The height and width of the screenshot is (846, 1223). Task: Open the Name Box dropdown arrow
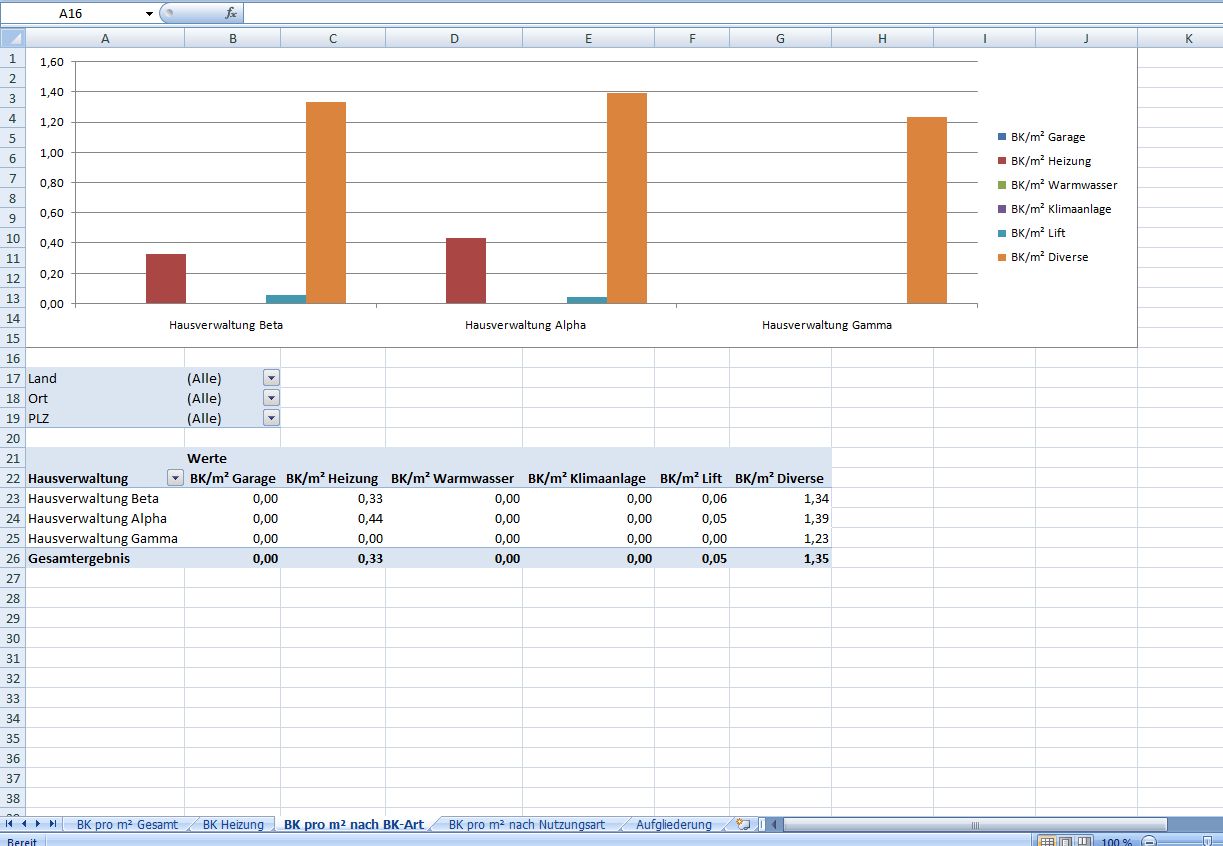pyautogui.click(x=150, y=14)
